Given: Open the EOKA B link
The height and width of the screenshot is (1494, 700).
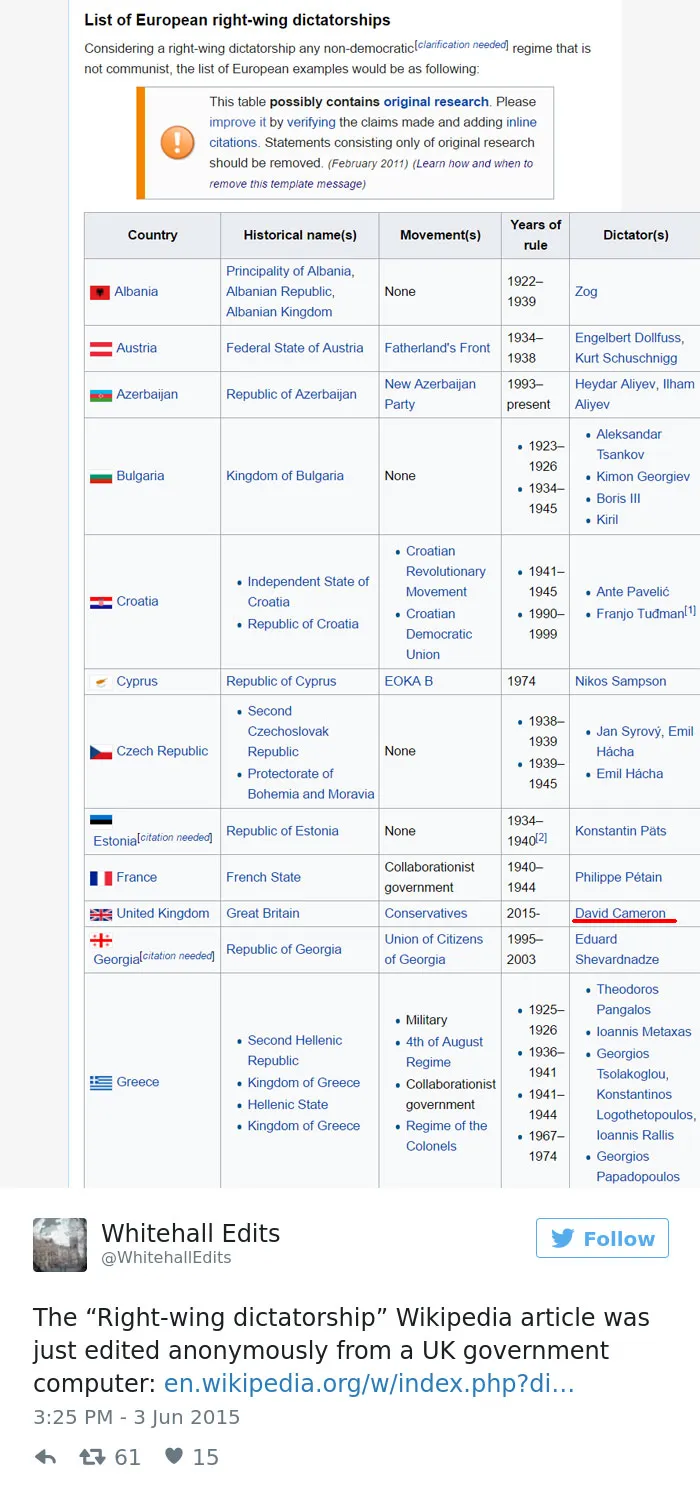Looking at the screenshot, I should click(x=409, y=682).
